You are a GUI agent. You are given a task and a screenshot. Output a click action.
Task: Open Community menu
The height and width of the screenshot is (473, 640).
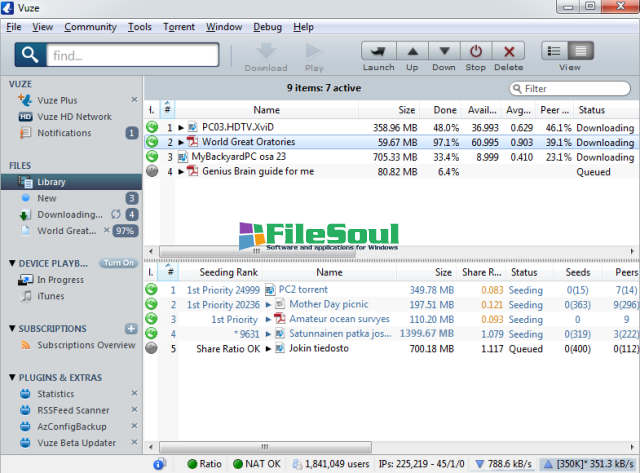(90, 27)
